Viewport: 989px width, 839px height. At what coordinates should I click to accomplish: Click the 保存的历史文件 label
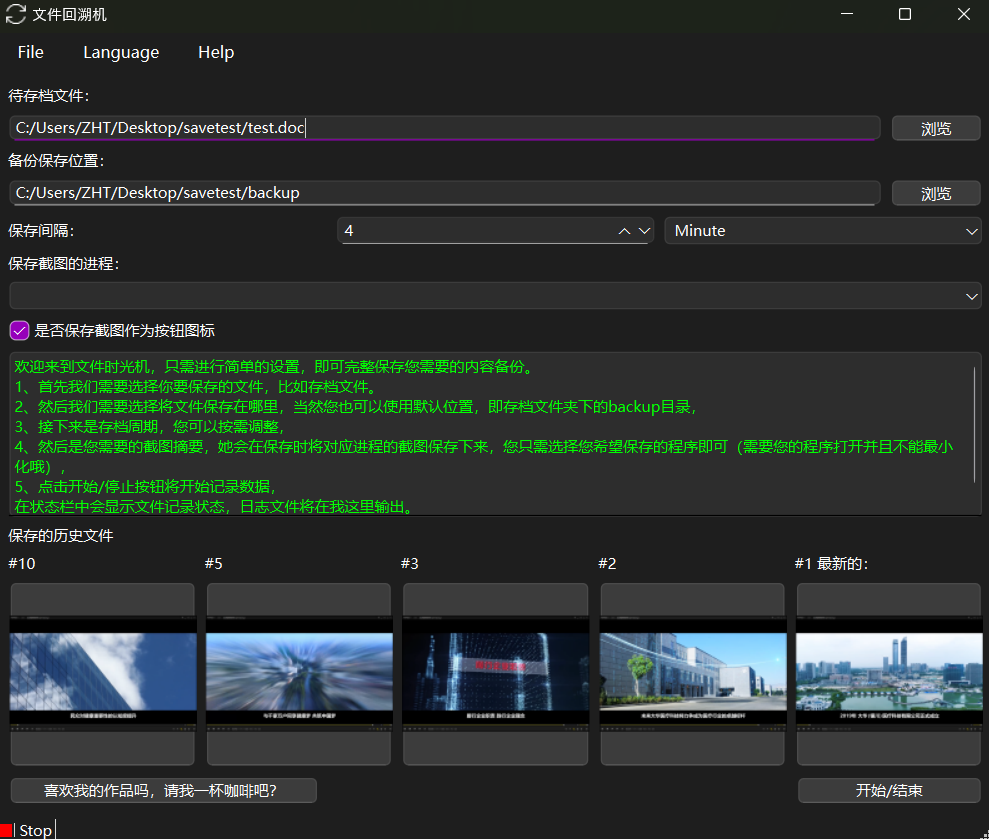(x=61, y=536)
